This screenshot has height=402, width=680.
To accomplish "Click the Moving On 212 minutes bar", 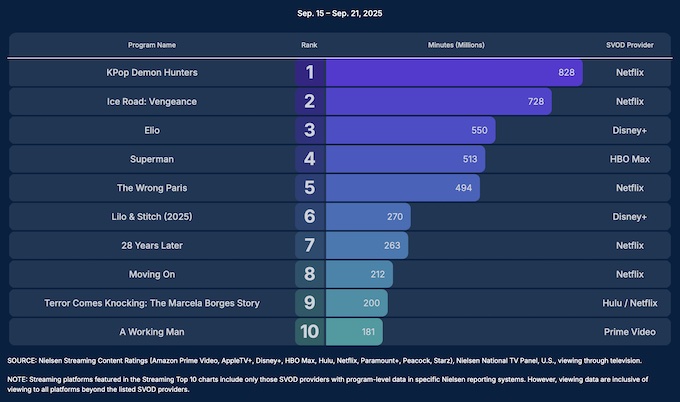I will pos(360,274).
